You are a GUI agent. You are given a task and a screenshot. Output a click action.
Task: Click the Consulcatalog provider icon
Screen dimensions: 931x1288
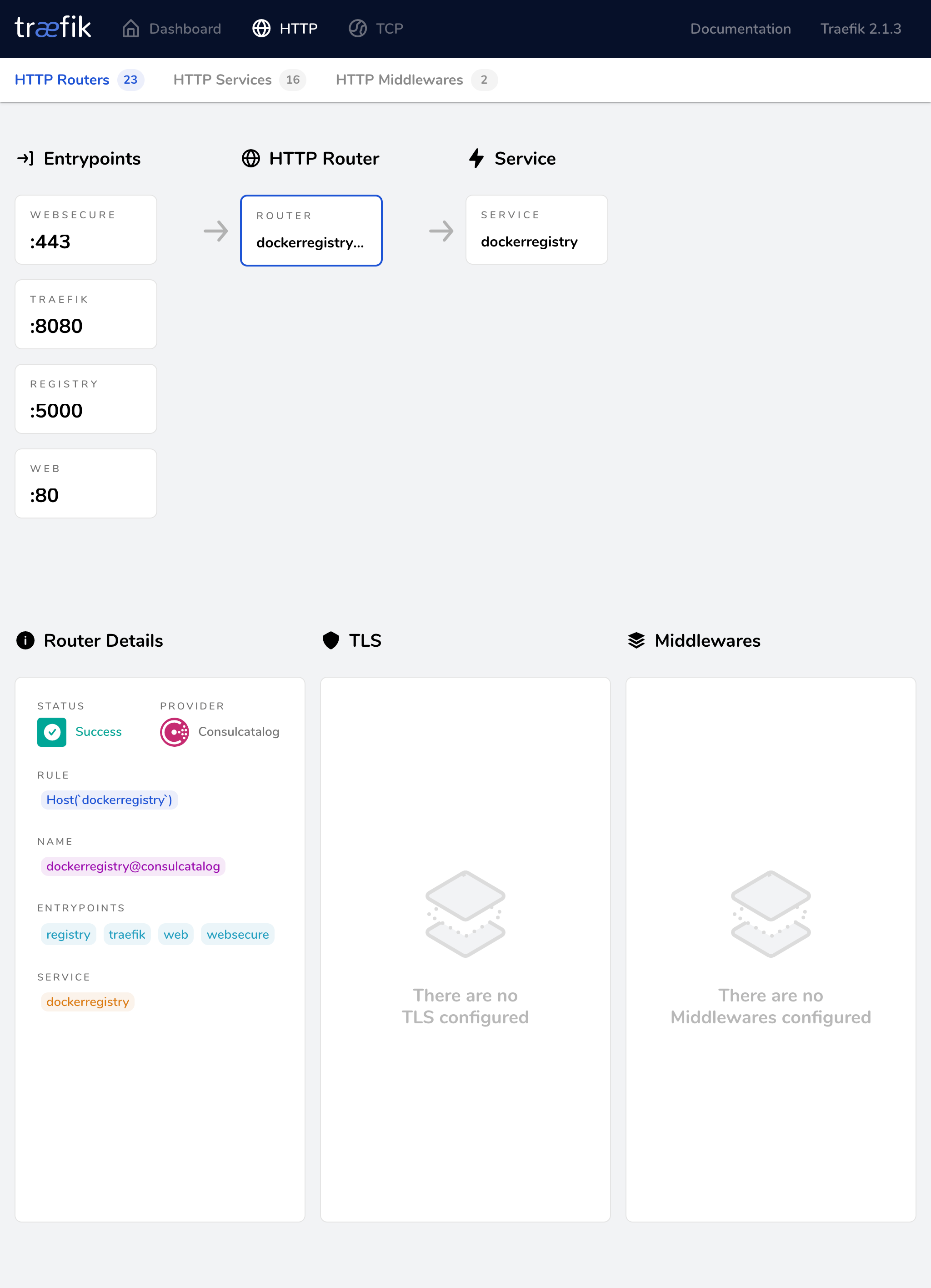pyautogui.click(x=174, y=732)
